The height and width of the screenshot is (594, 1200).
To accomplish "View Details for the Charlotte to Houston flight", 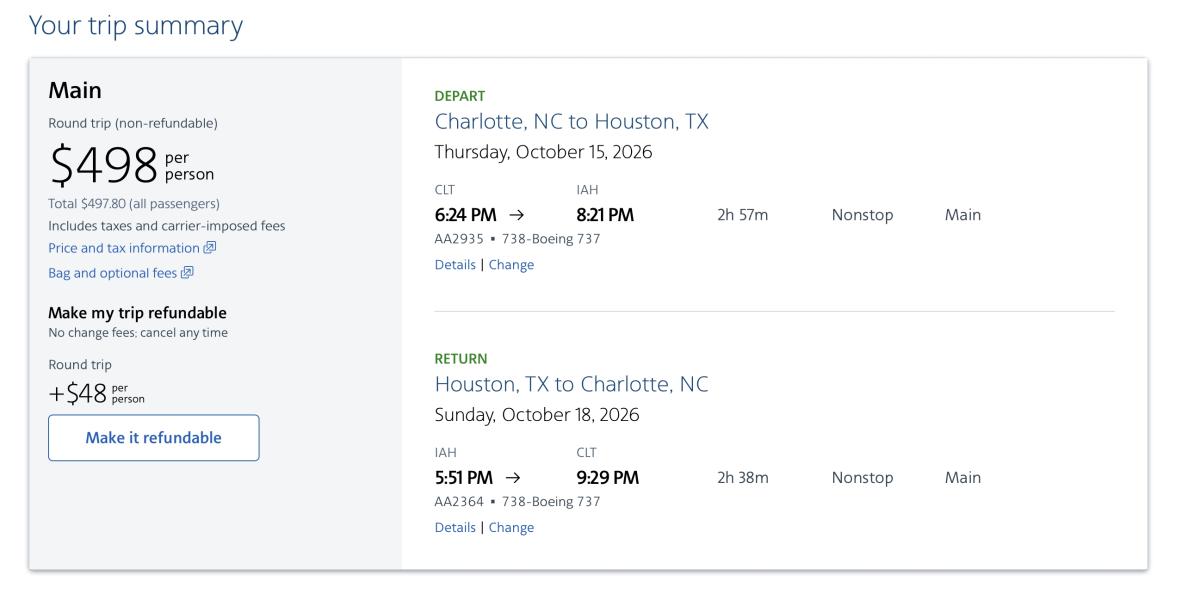I will (455, 265).
